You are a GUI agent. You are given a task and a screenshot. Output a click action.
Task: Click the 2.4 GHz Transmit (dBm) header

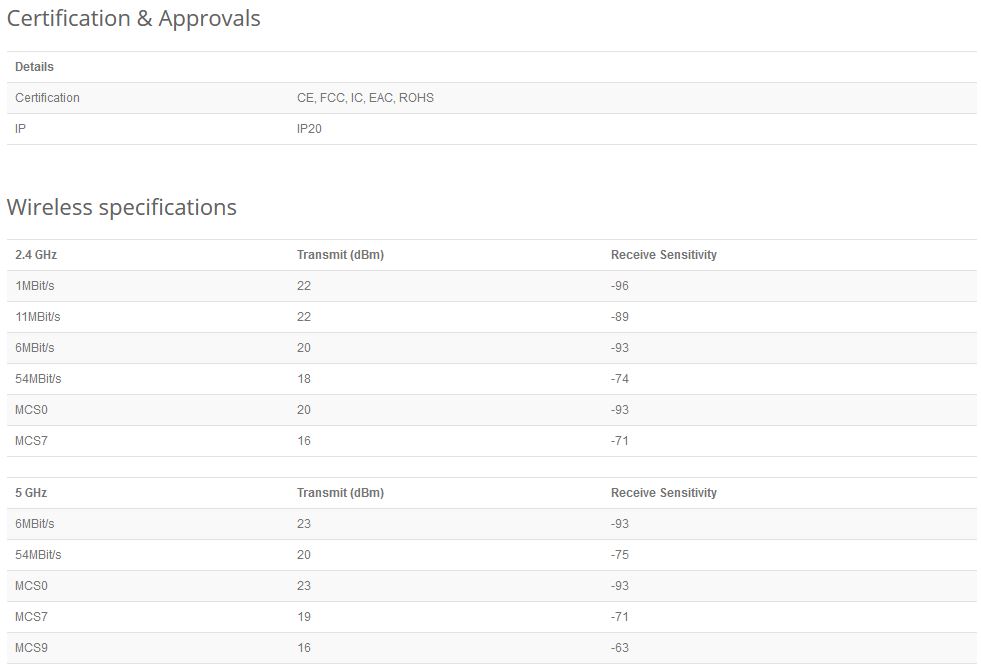[340, 255]
